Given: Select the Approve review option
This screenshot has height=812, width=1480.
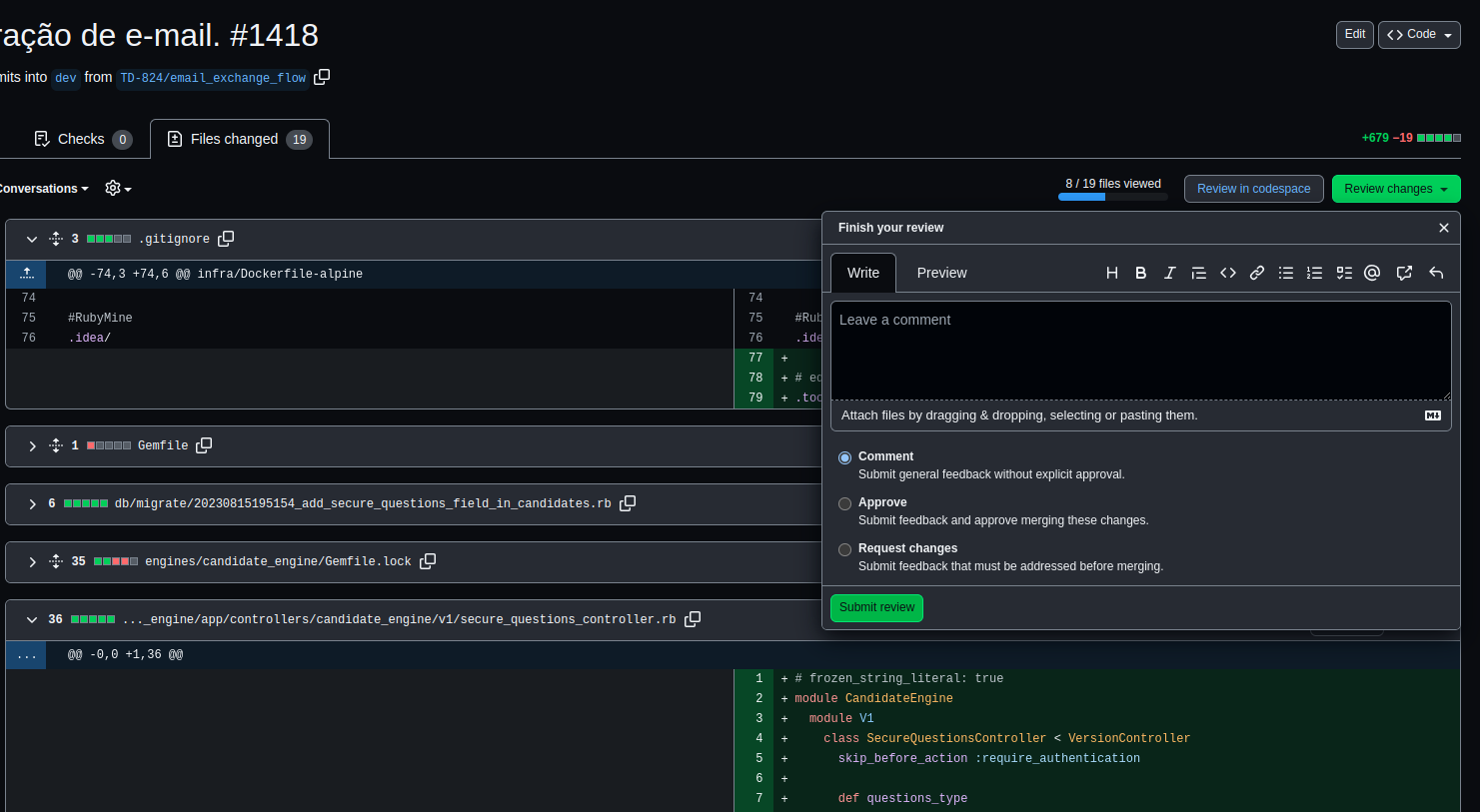Looking at the screenshot, I should click(845, 503).
